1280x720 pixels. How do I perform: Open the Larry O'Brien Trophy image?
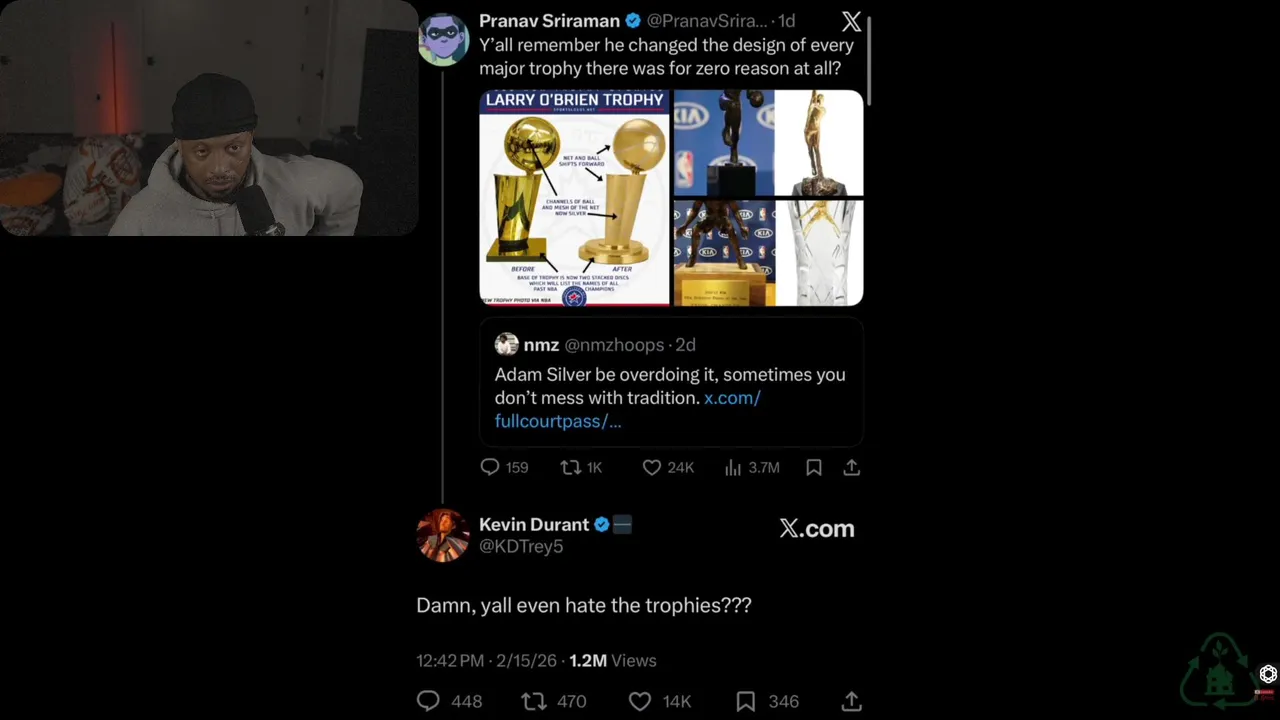[x=574, y=197]
